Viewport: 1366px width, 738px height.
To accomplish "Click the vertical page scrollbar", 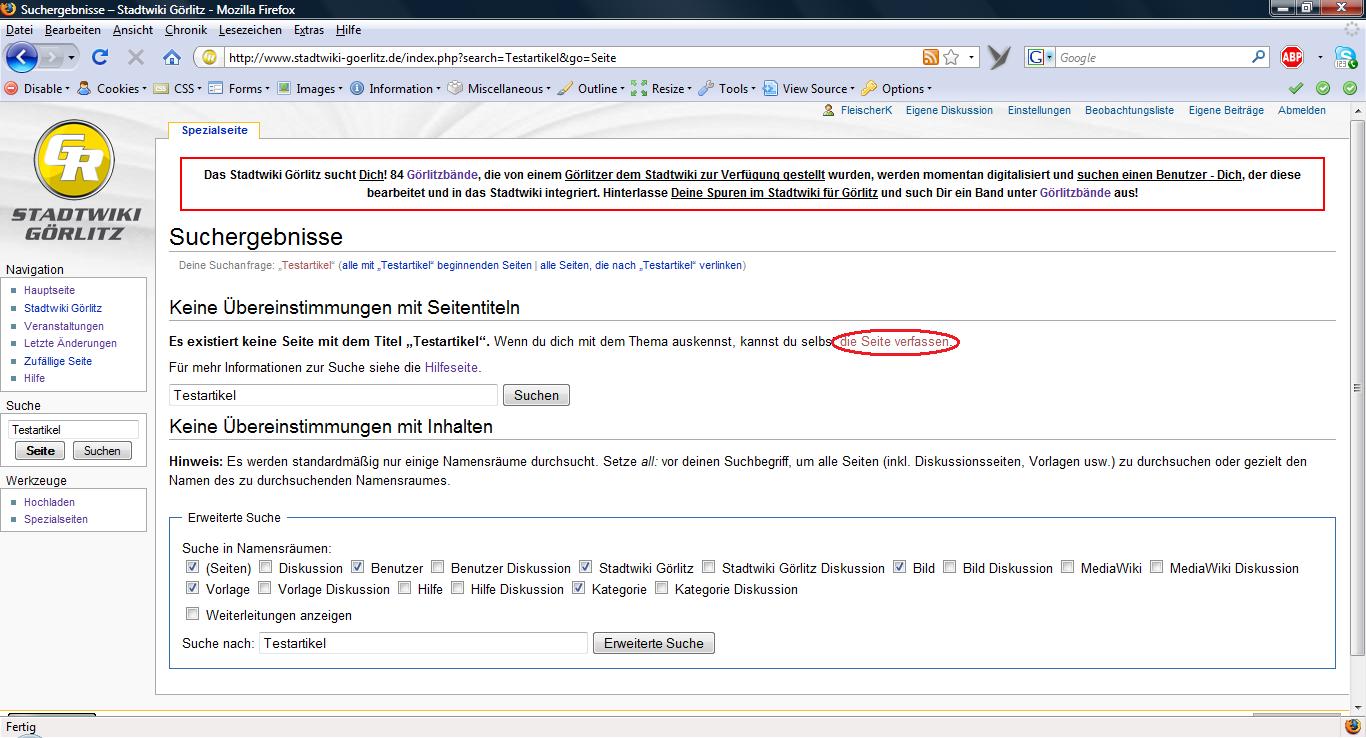I will tap(1357, 400).
